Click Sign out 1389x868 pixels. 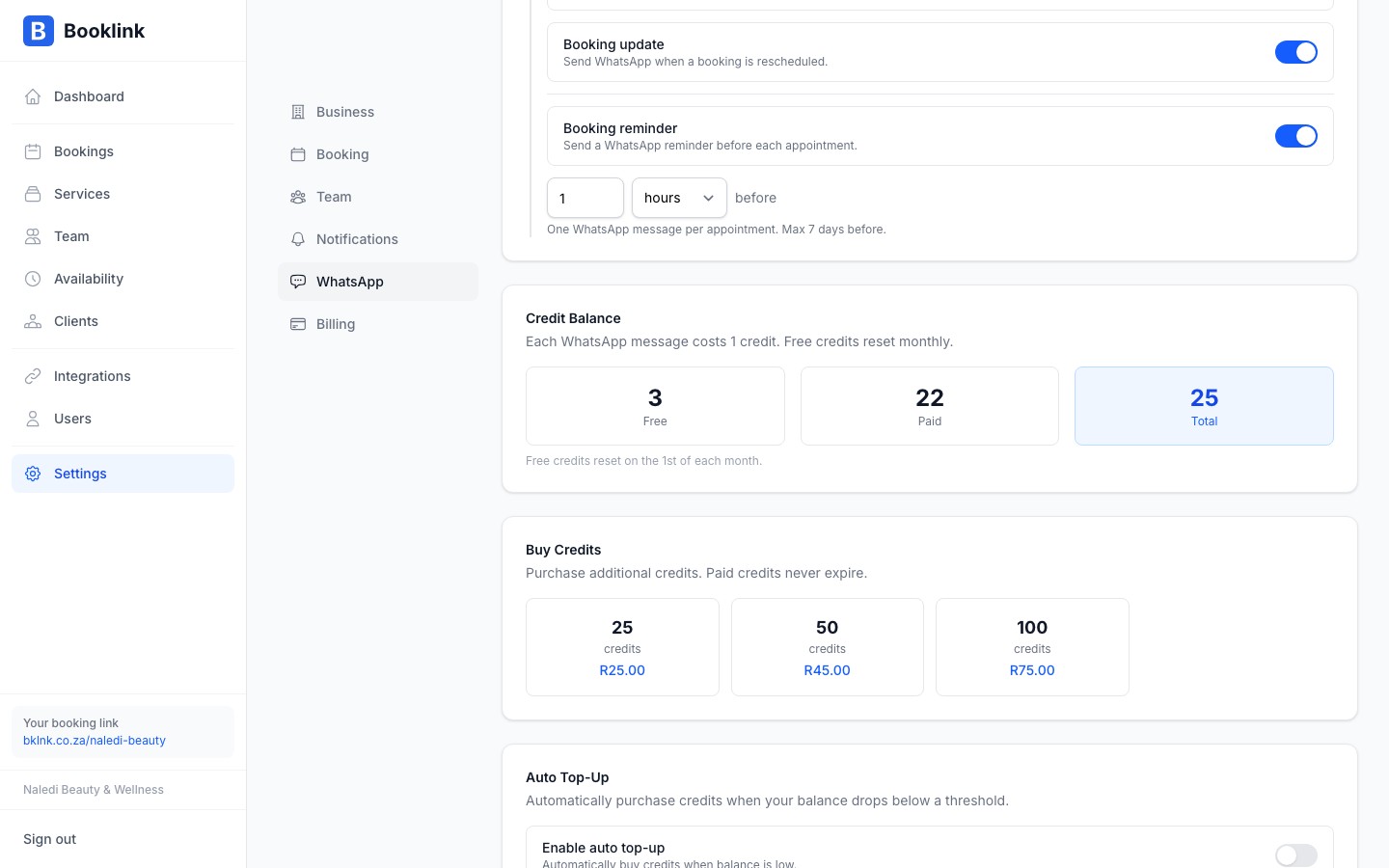click(49, 839)
